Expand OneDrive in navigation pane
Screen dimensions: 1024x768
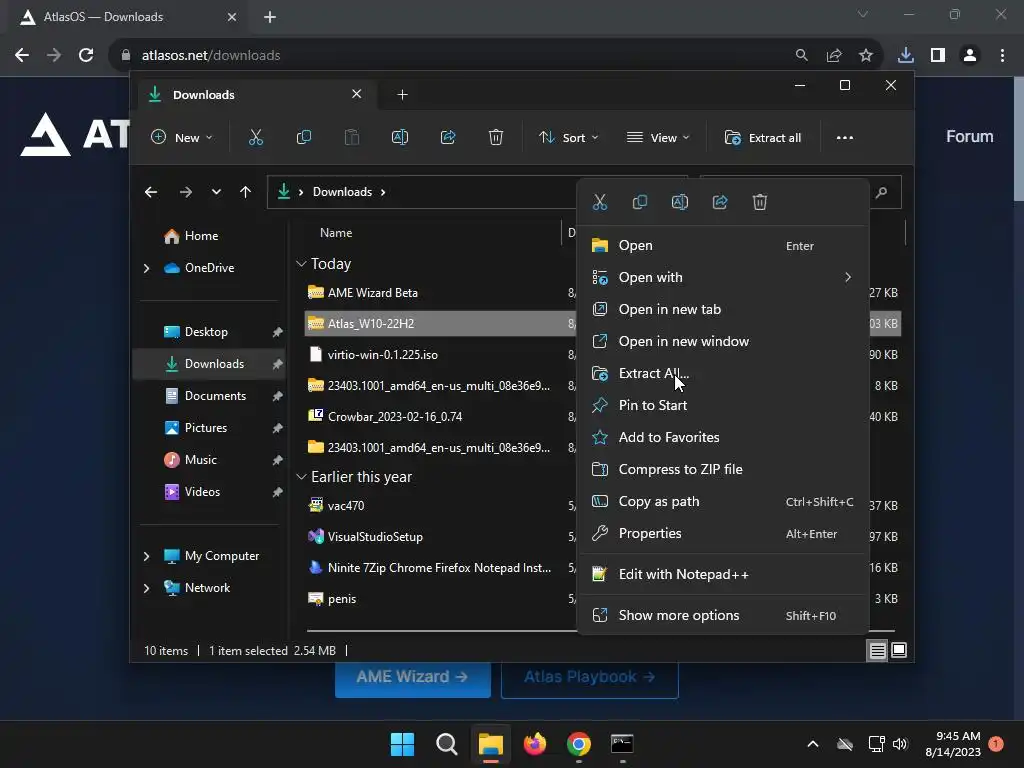(146, 268)
